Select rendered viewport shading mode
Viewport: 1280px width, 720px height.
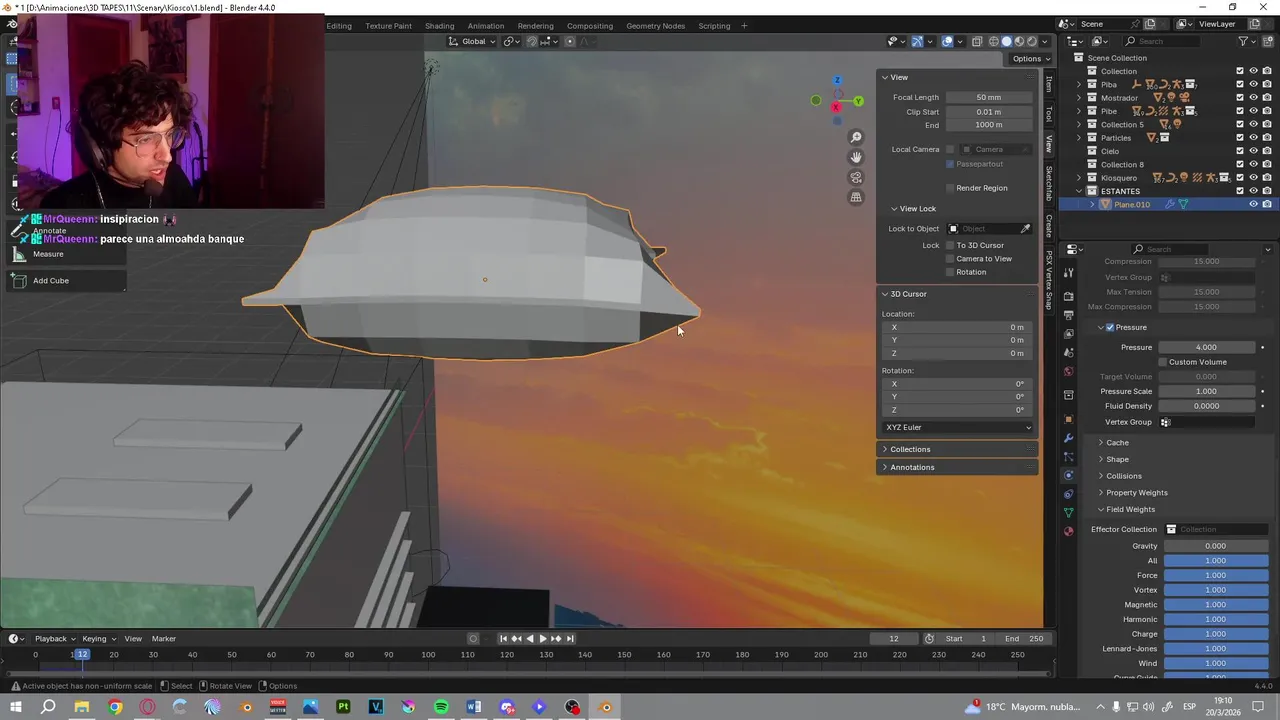pos(1033,41)
